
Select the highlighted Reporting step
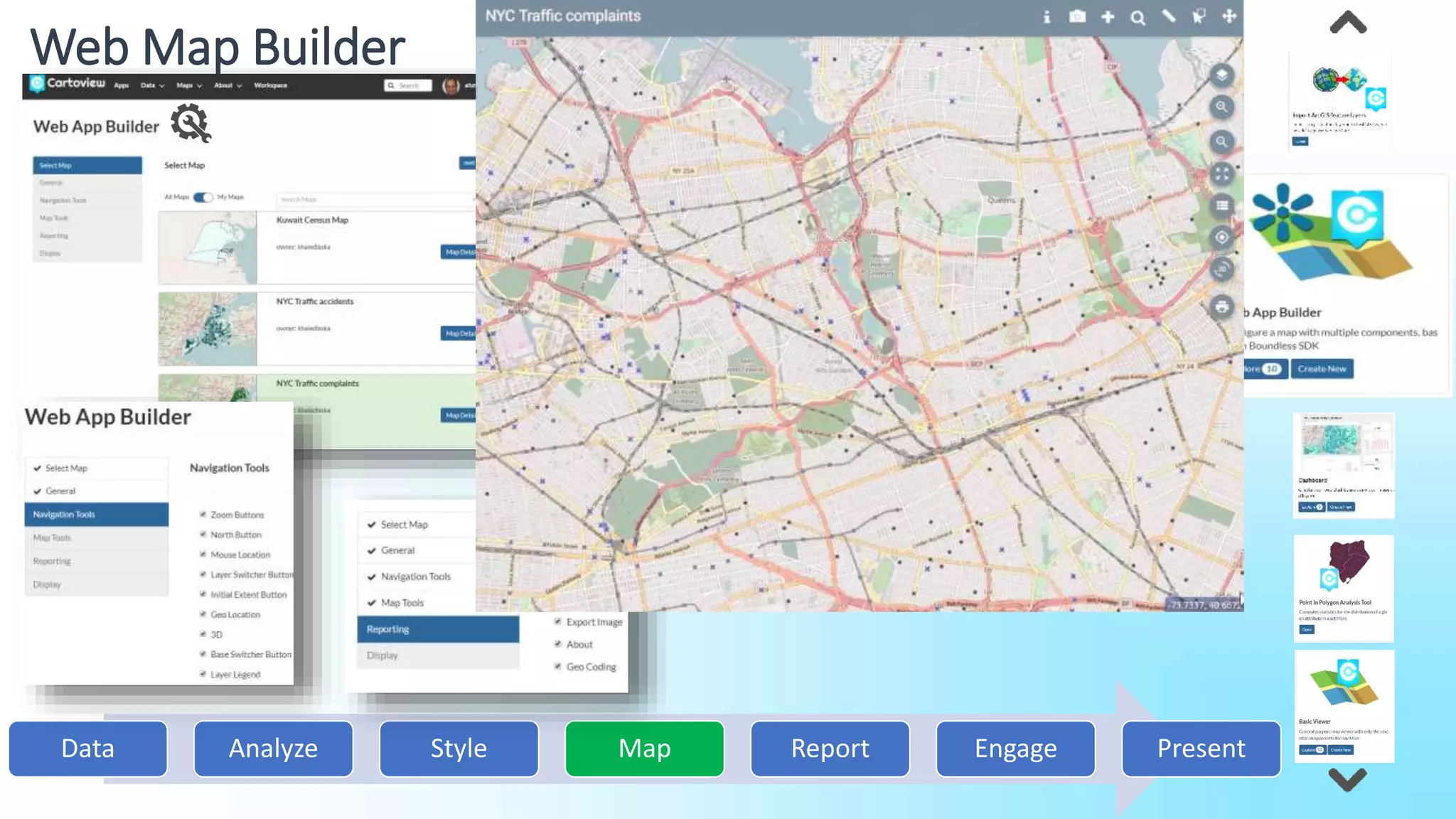coord(438,629)
